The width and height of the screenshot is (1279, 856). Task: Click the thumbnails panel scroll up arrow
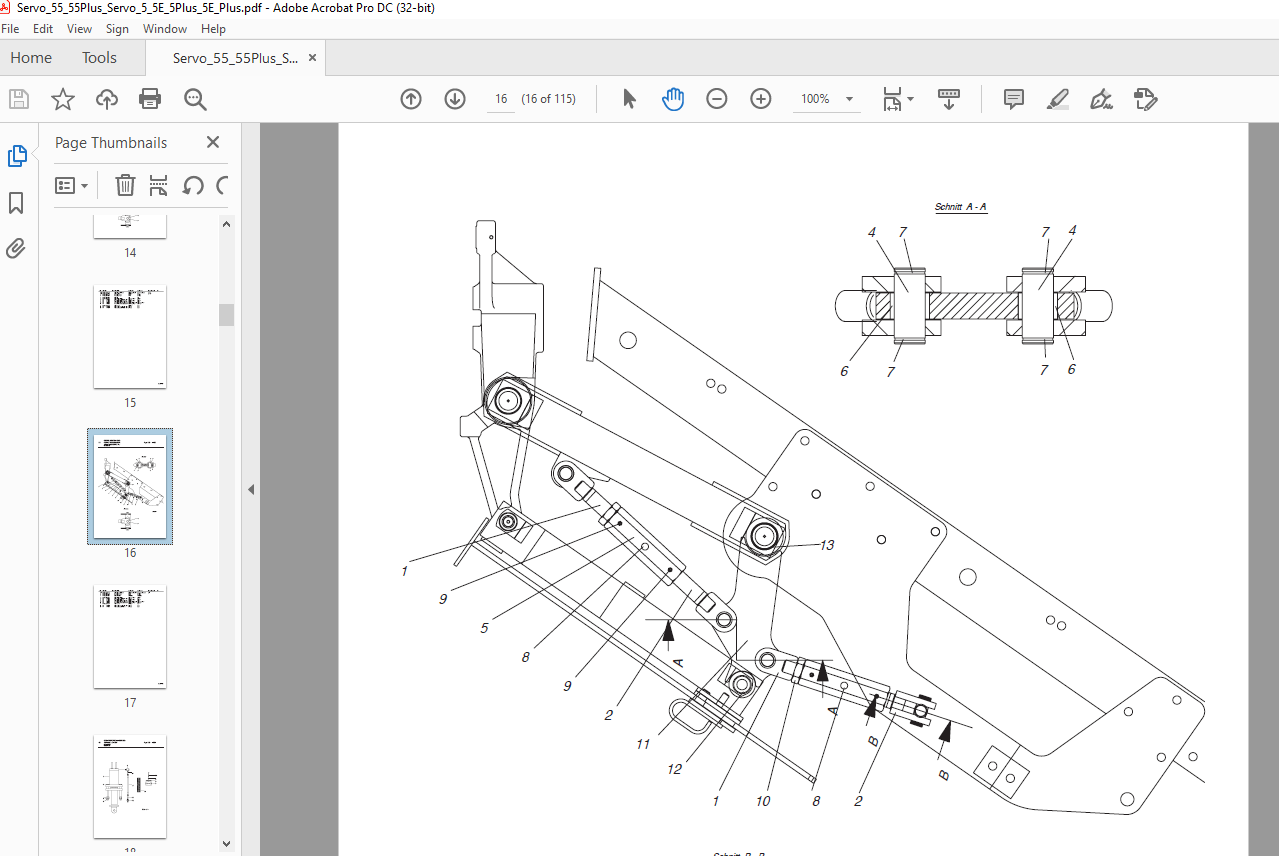227,224
